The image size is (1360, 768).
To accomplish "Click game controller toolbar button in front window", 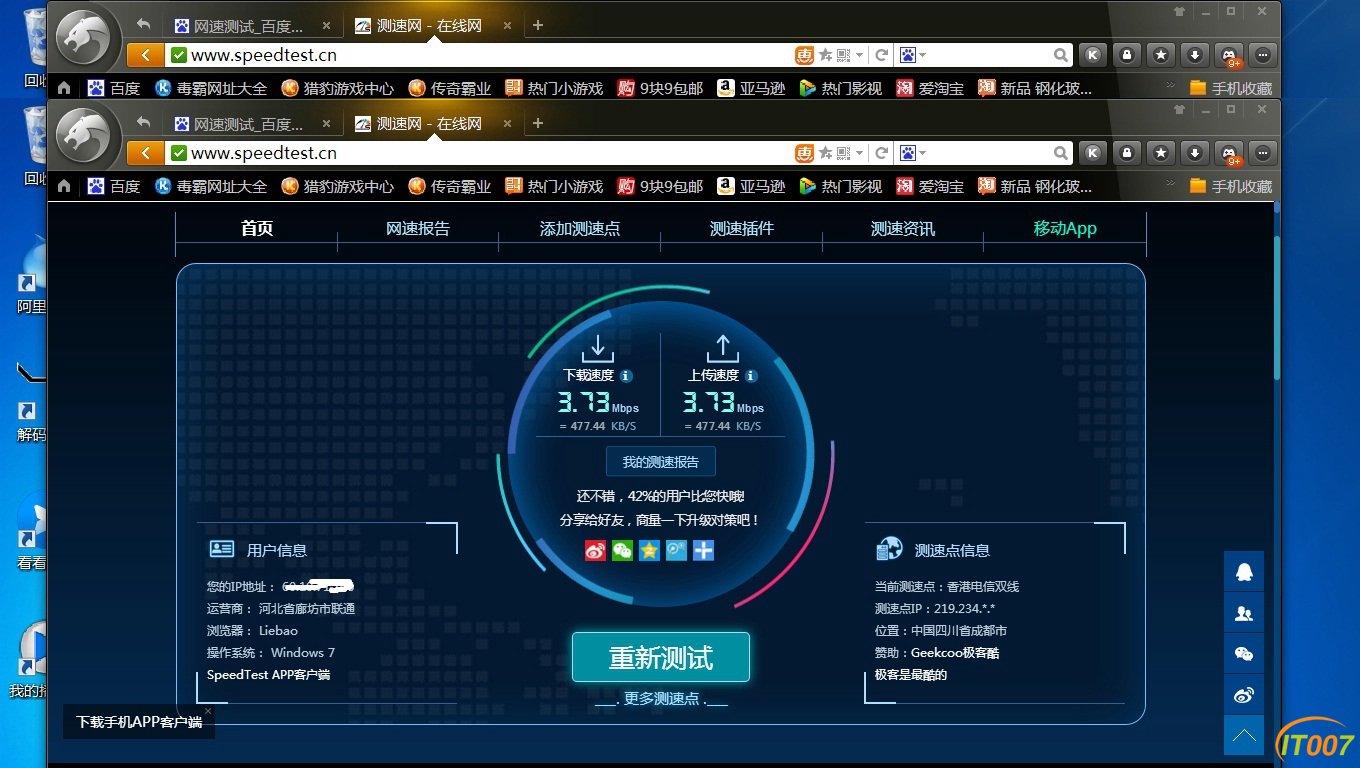I will coord(1229,153).
